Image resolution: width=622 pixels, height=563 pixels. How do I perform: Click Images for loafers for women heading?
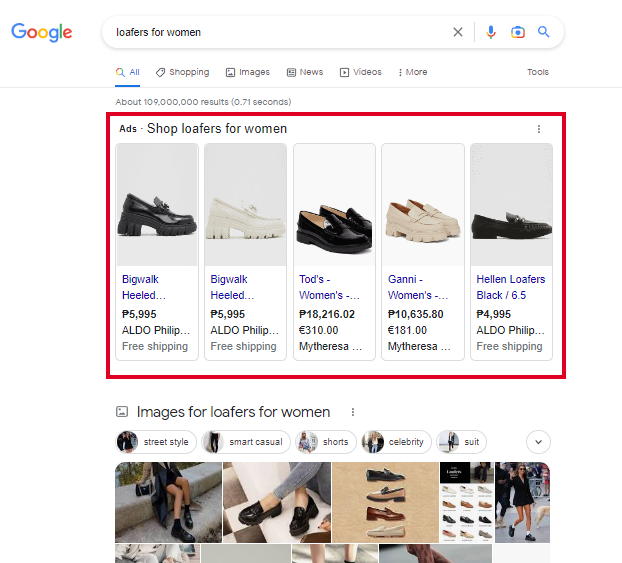[x=233, y=412]
